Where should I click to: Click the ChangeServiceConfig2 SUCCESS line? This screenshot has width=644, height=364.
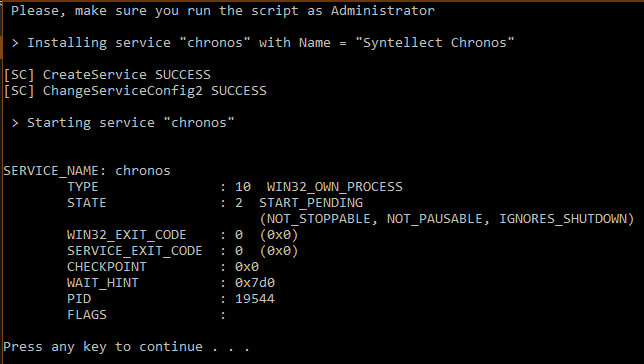click(x=135, y=91)
